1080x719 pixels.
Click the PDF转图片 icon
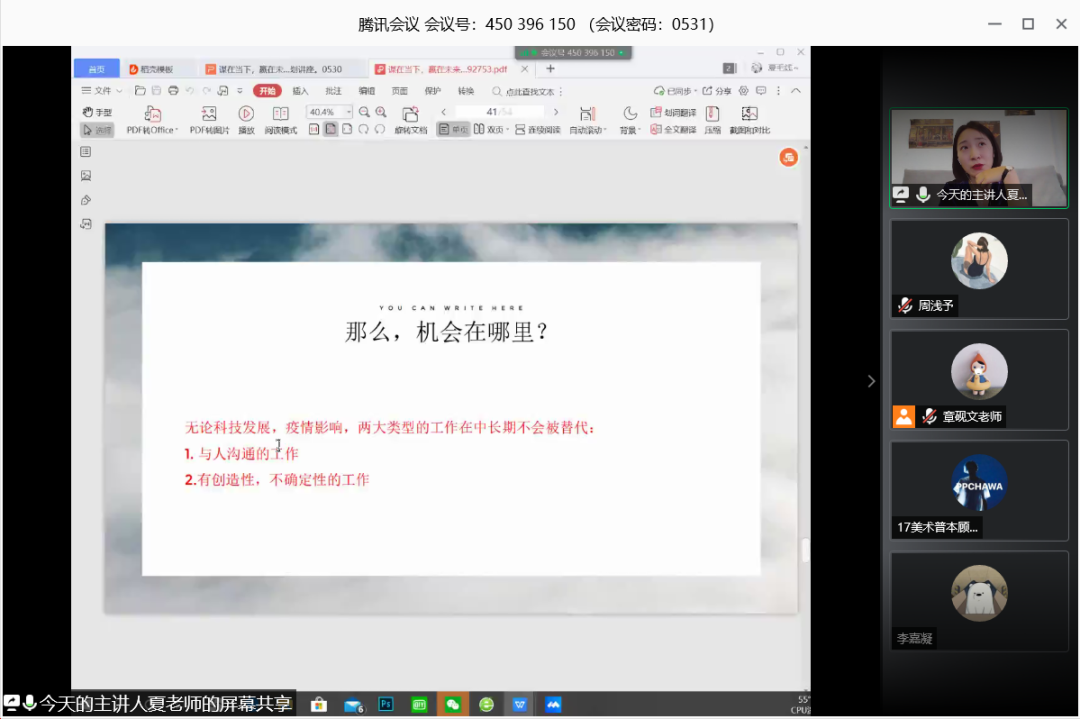(x=209, y=114)
